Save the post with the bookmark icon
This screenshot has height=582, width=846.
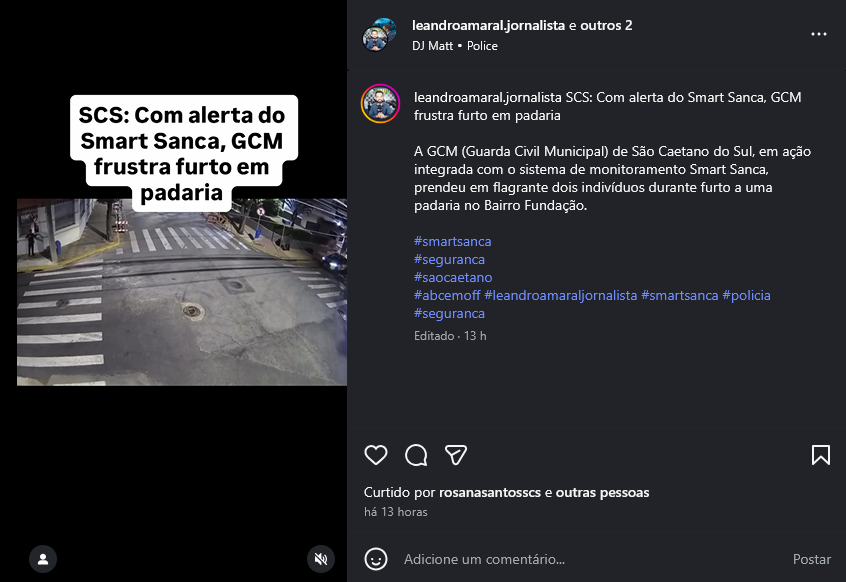(821, 455)
